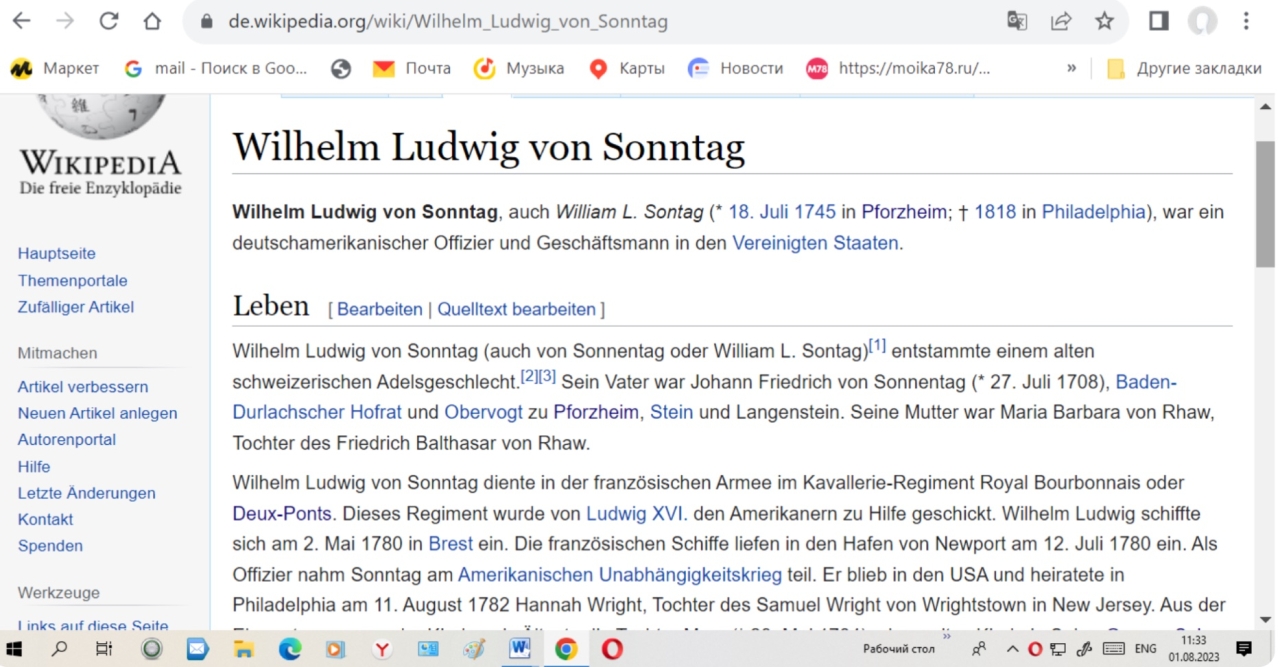Open the Chrome three-dot menu
Viewport: 1280px width, 667px height.
pyautogui.click(x=1246, y=21)
